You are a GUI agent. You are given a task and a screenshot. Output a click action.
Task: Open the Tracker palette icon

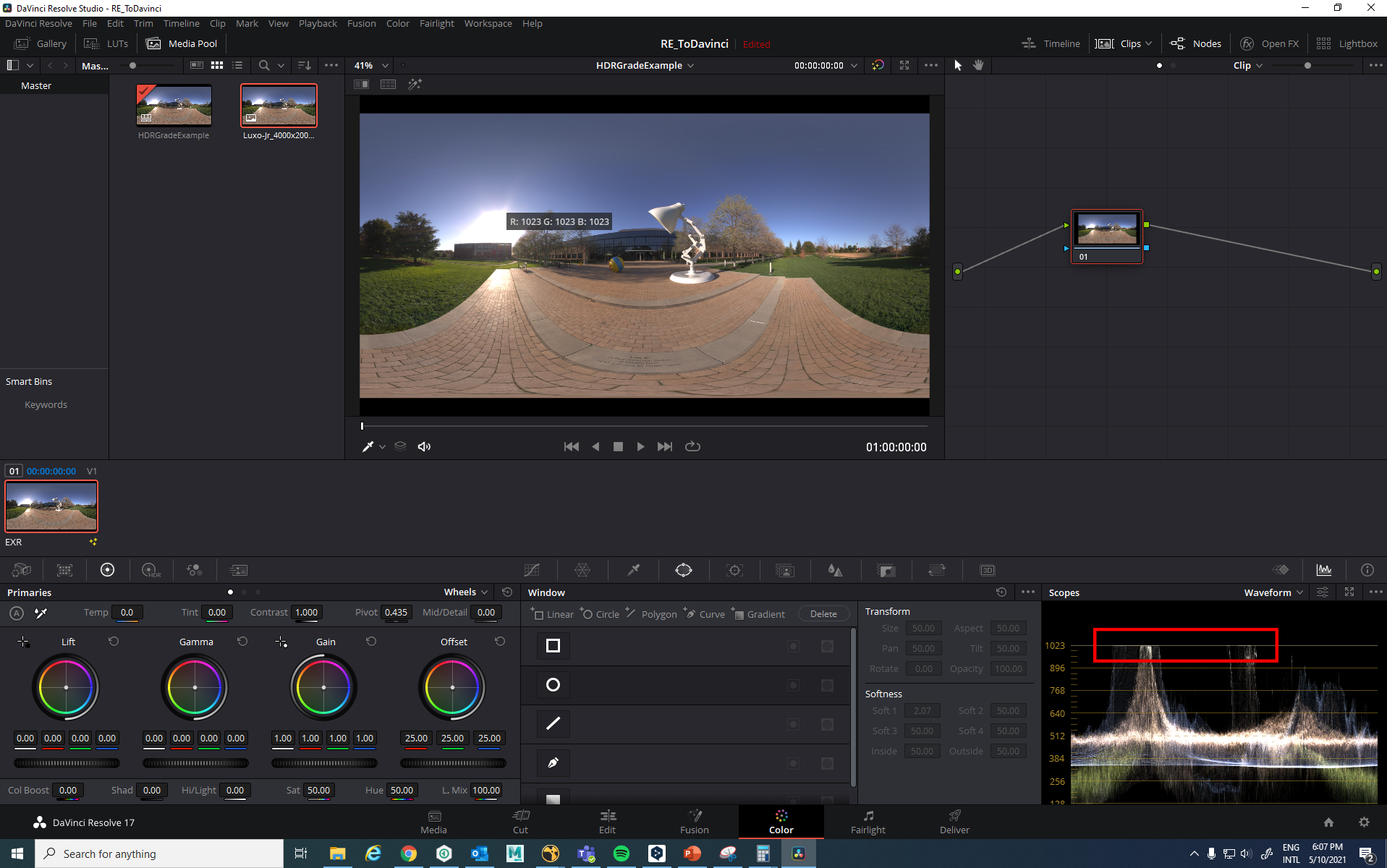pyautogui.click(x=734, y=570)
